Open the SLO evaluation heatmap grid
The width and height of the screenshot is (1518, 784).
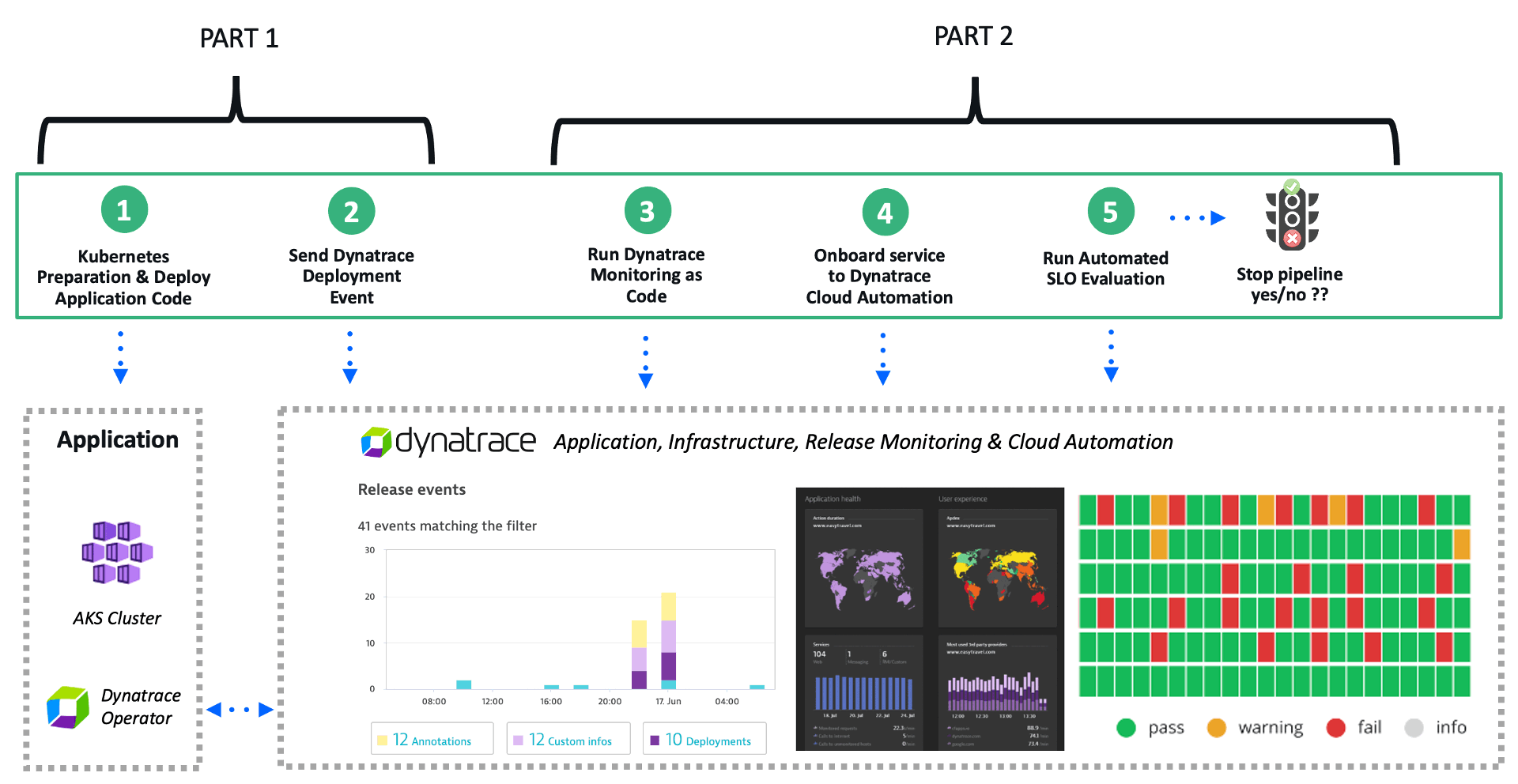1274,596
